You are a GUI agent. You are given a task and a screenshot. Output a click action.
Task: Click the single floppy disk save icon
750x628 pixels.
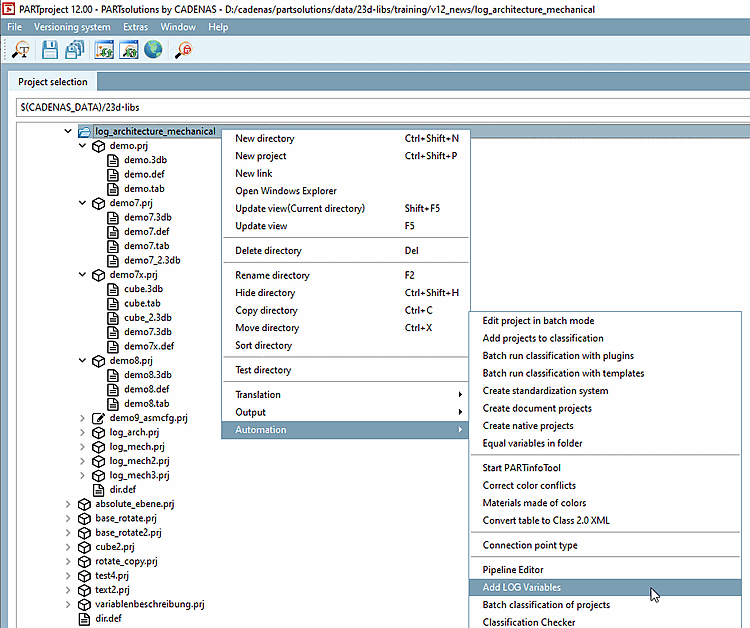[50, 50]
